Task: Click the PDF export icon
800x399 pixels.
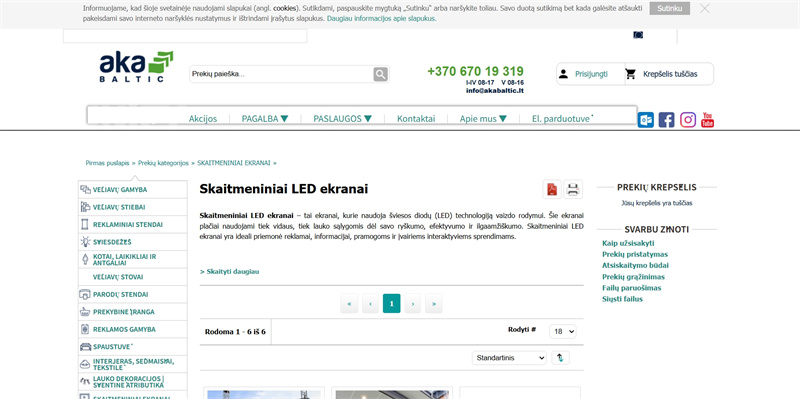Action: [552, 189]
